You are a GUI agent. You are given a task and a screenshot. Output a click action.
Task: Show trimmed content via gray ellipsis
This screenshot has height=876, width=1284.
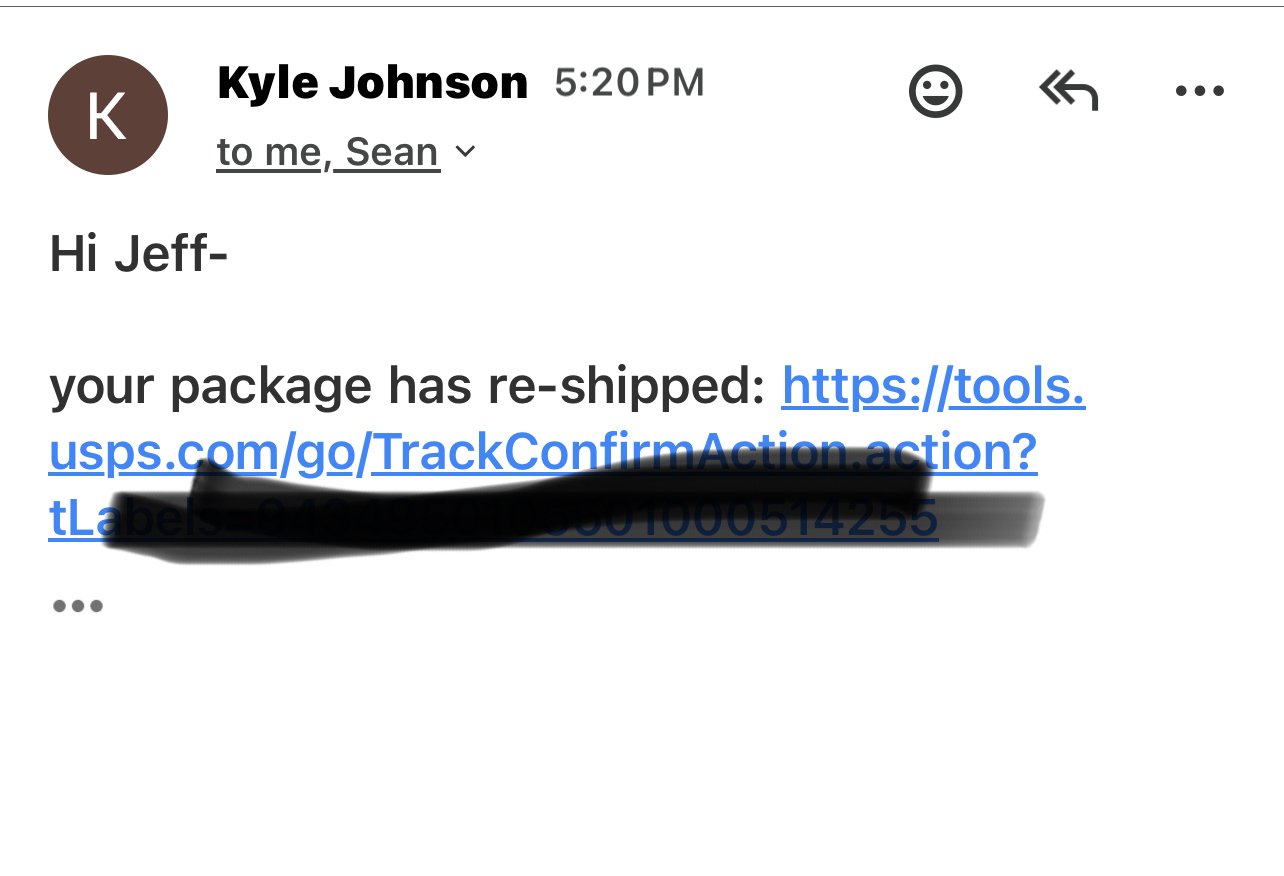77,606
